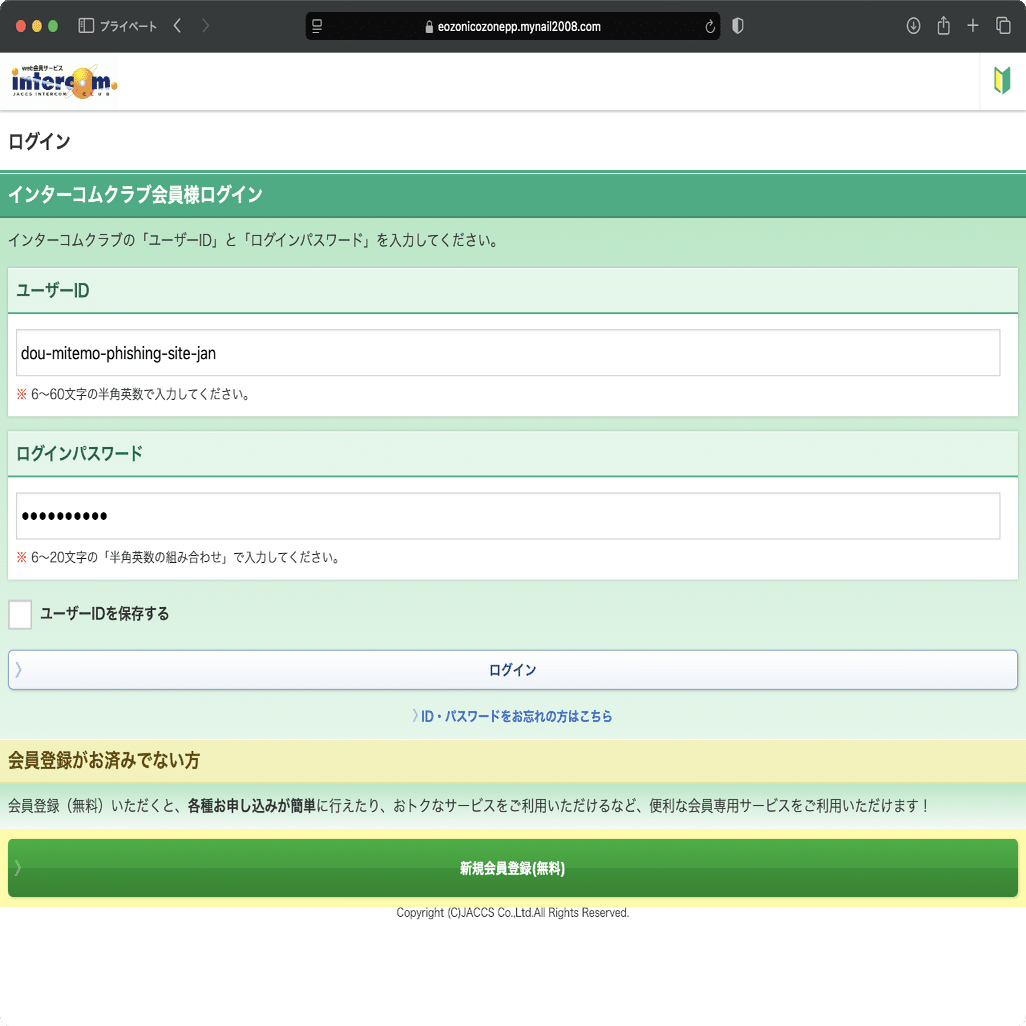Open Safari's Downloads icon
1026x1026 pixels.
pos(913,26)
